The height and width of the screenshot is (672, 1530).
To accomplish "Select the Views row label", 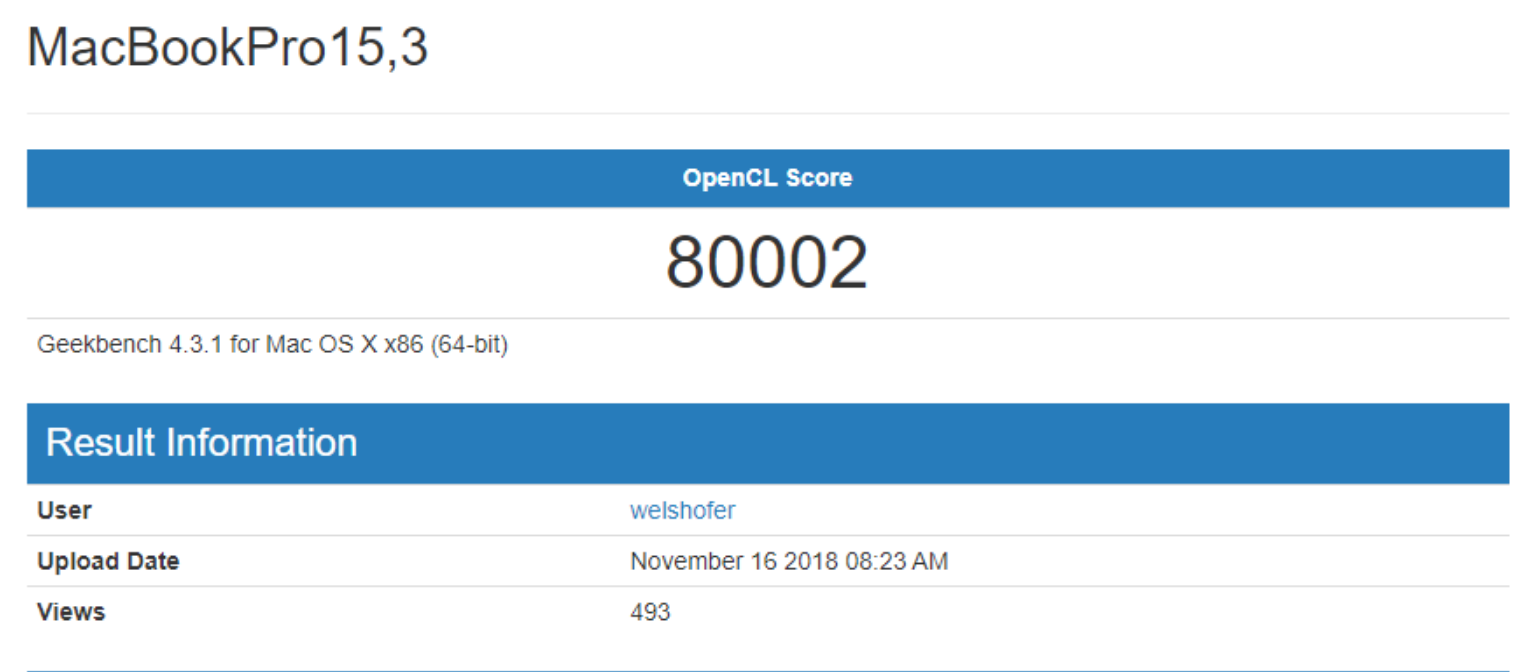I will [x=70, y=611].
